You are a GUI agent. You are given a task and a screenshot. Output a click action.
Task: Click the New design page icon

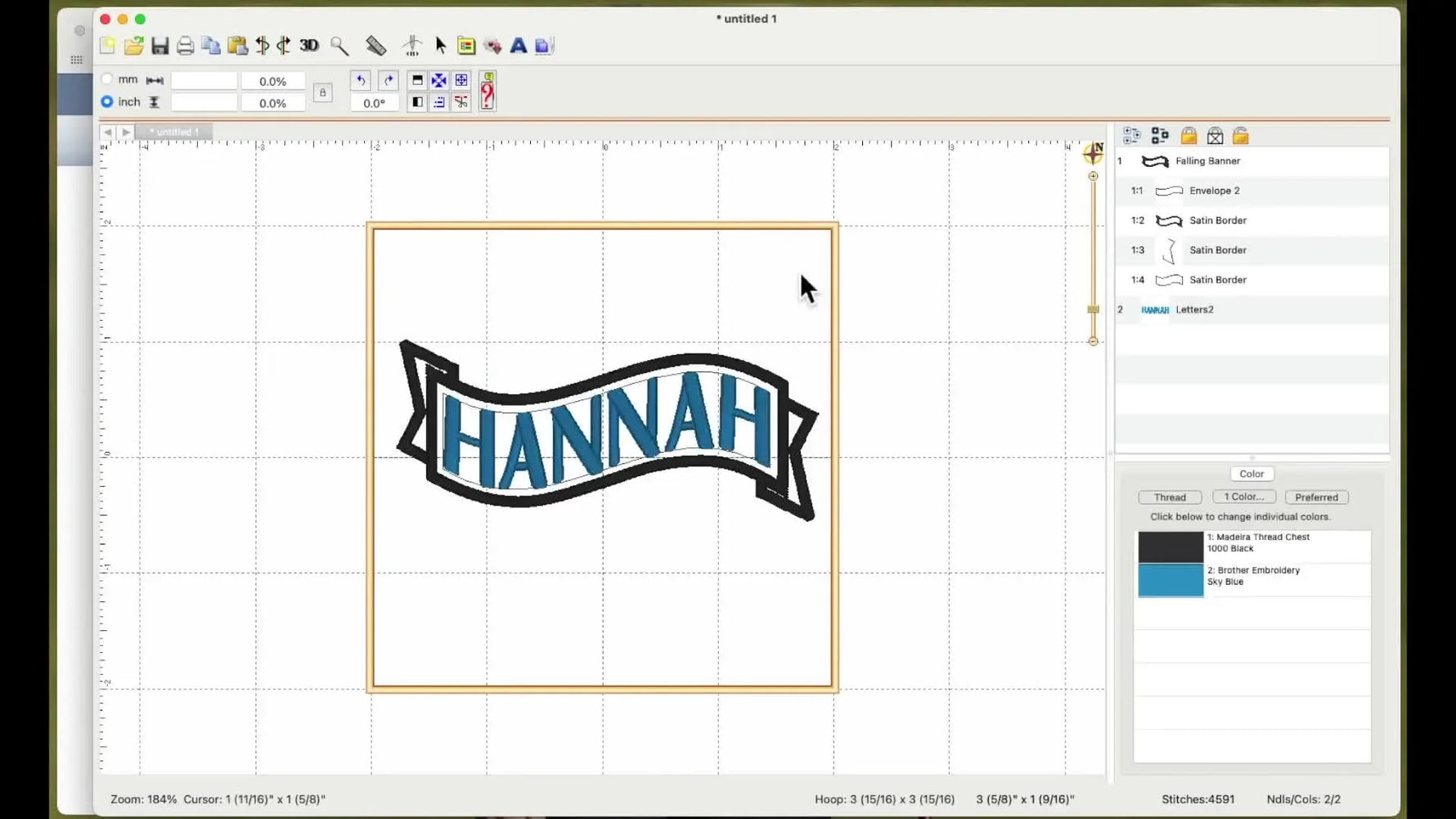click(x=107, y=46)
